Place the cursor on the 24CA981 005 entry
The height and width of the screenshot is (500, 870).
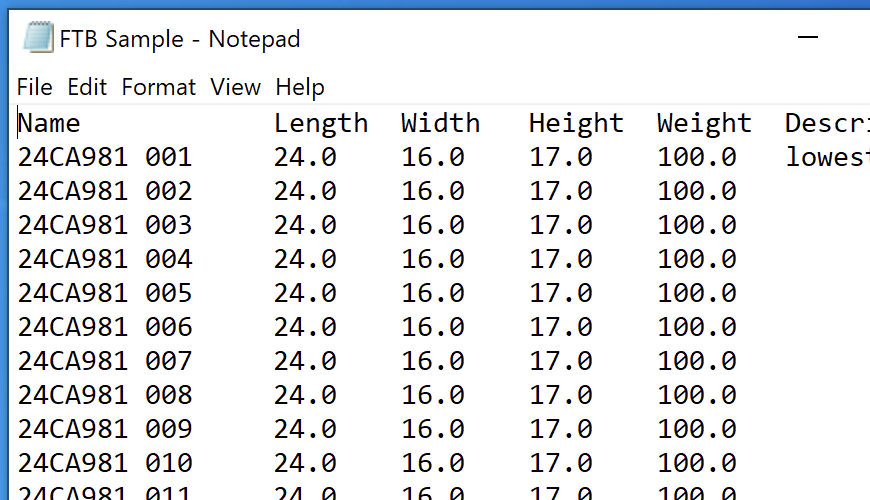[x=104, y=294]
